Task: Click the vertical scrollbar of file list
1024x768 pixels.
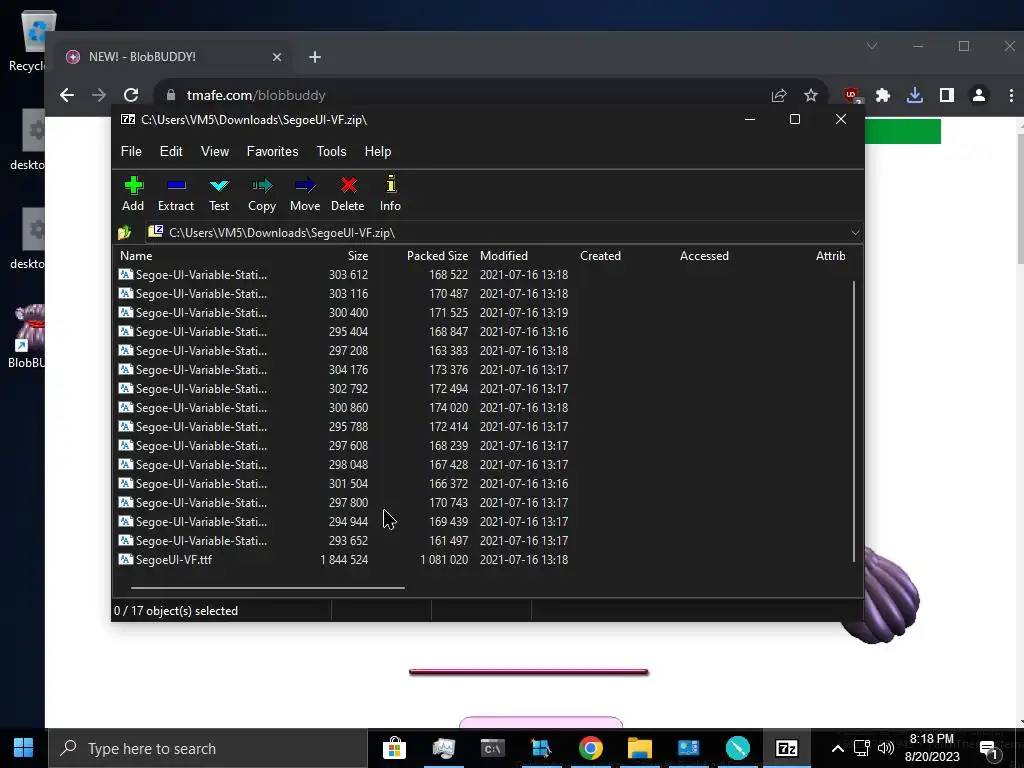Action: (854, 421)
